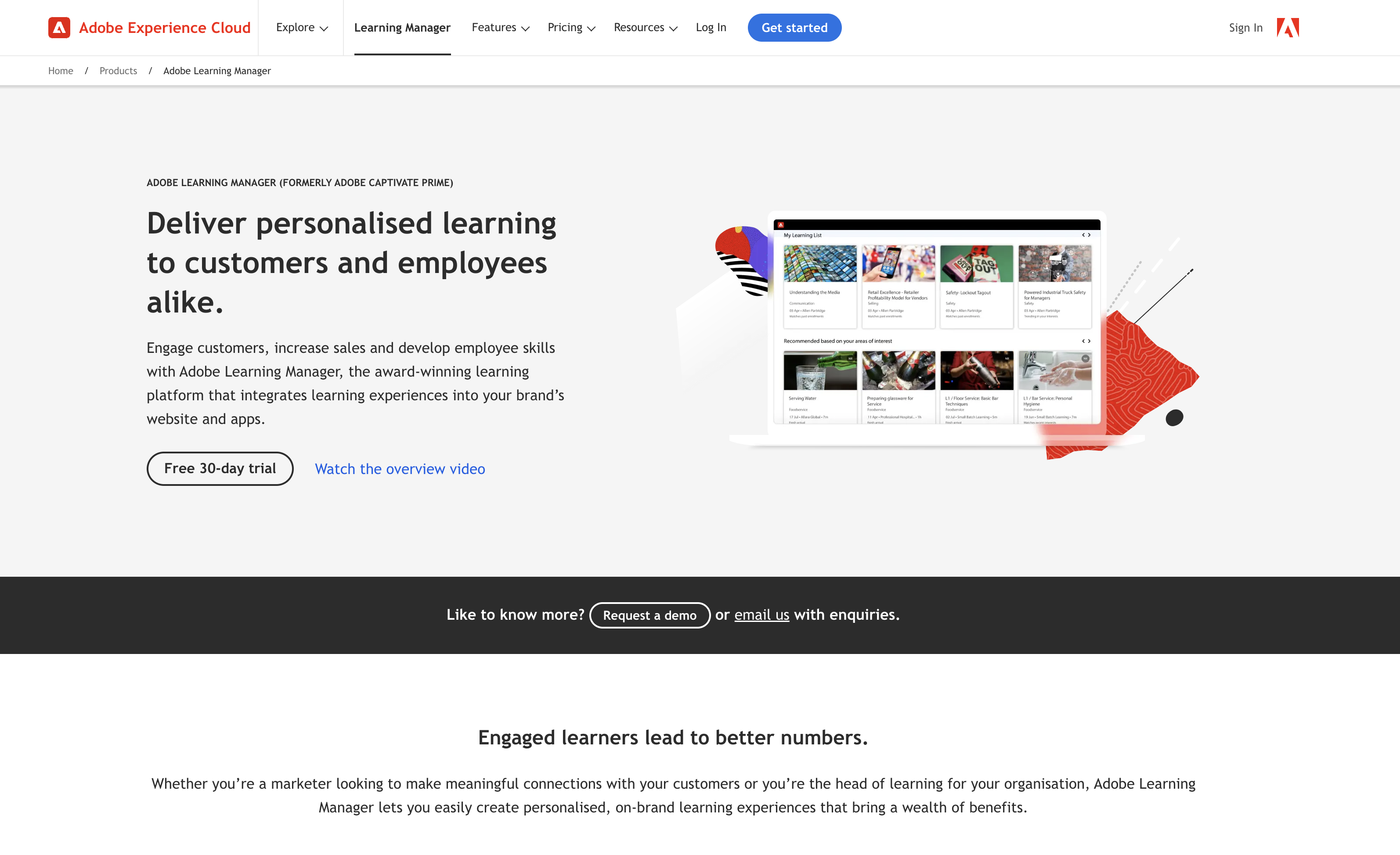Open the Resources dropdown
The width and height of the screenshot is (1400, 855).
click(646, 27)
